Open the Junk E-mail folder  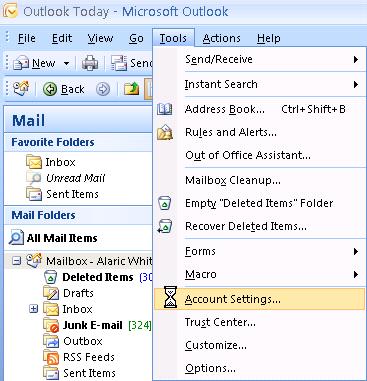[x=93, y=325]
